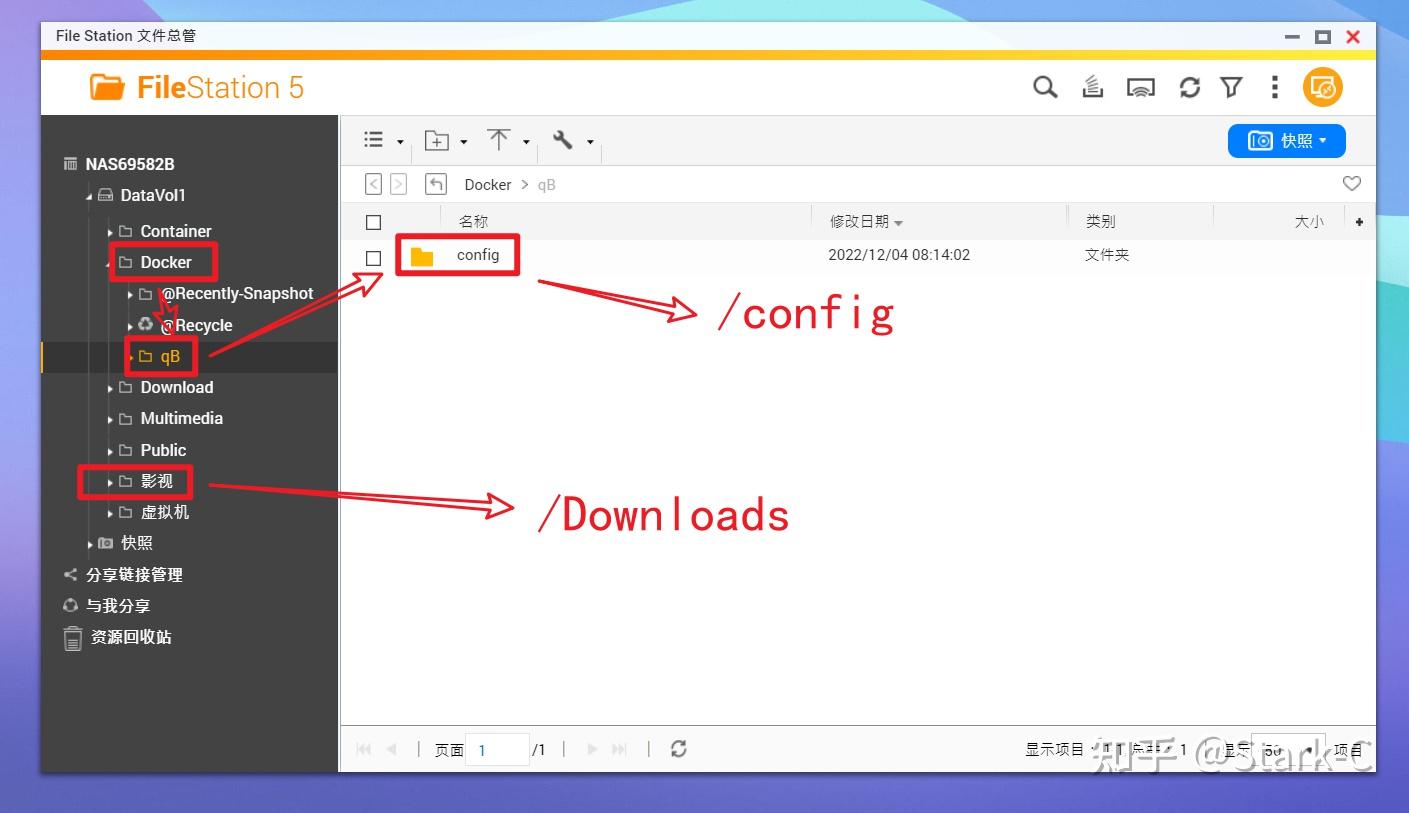
Task: Open the 虚拟机 folder in the tree
Action: pyautogui.click(x=165, y=512)
